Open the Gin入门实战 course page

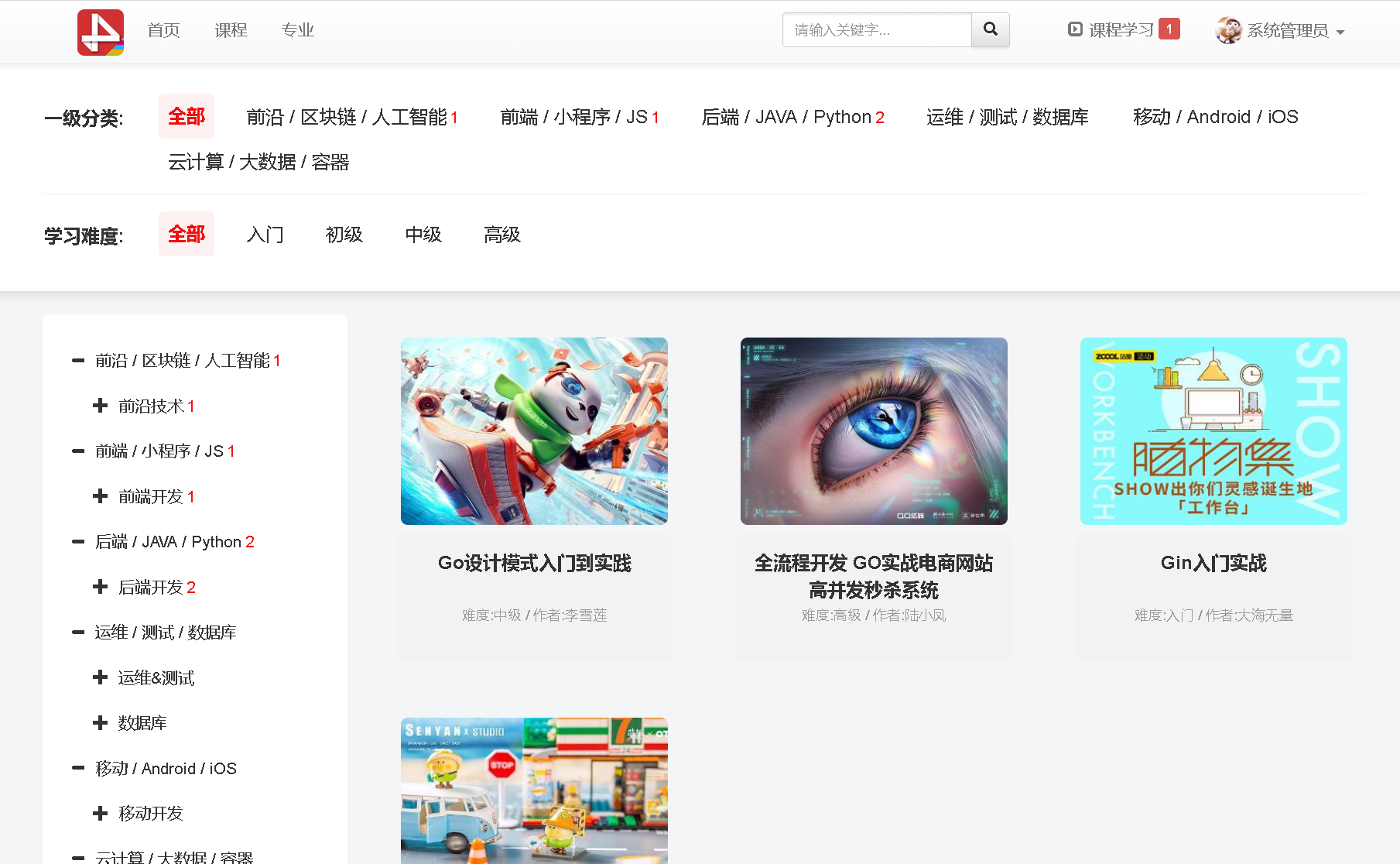point(1213,563)
